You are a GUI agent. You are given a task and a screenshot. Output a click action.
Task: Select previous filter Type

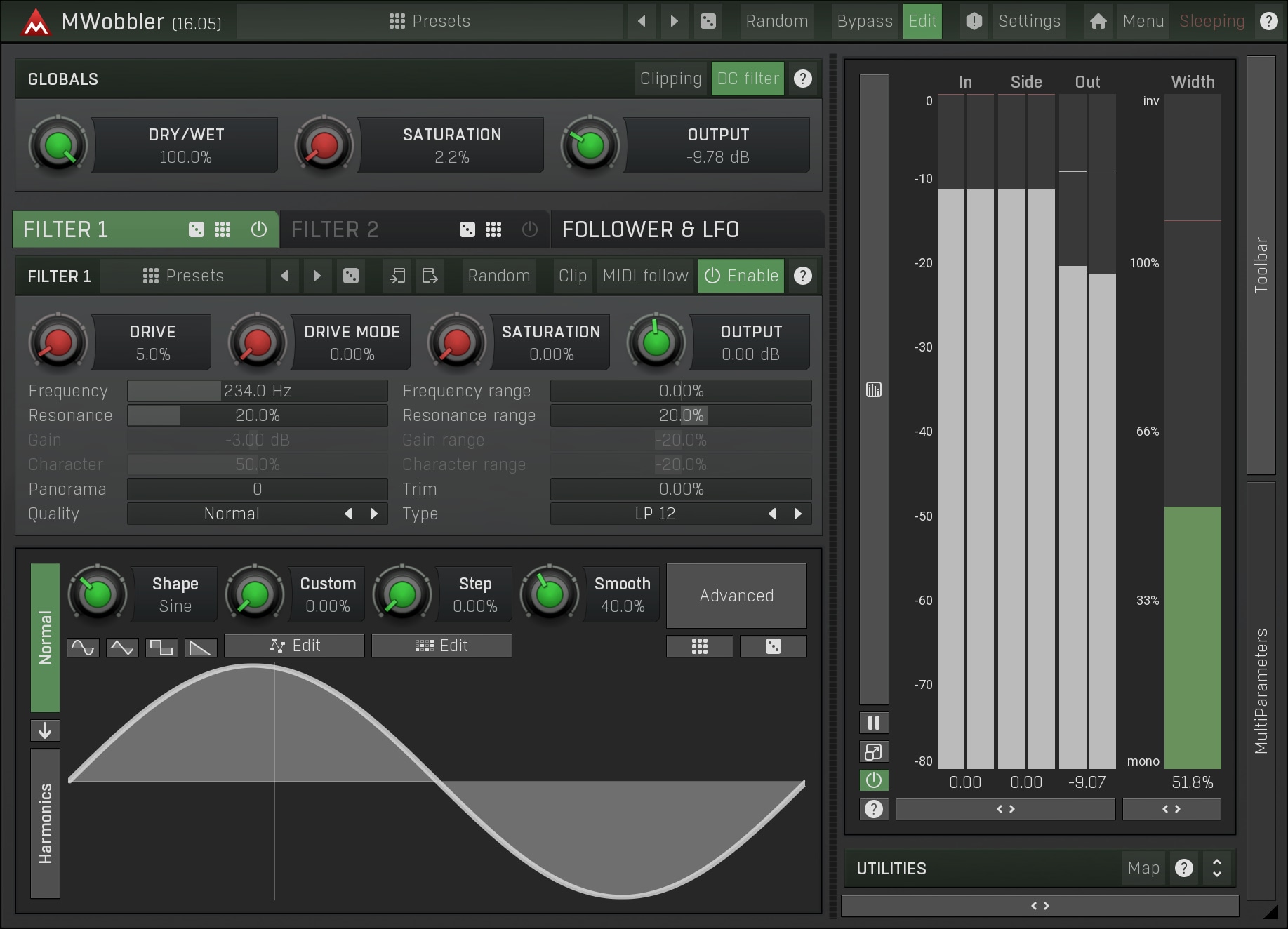[x=772, y=514]
